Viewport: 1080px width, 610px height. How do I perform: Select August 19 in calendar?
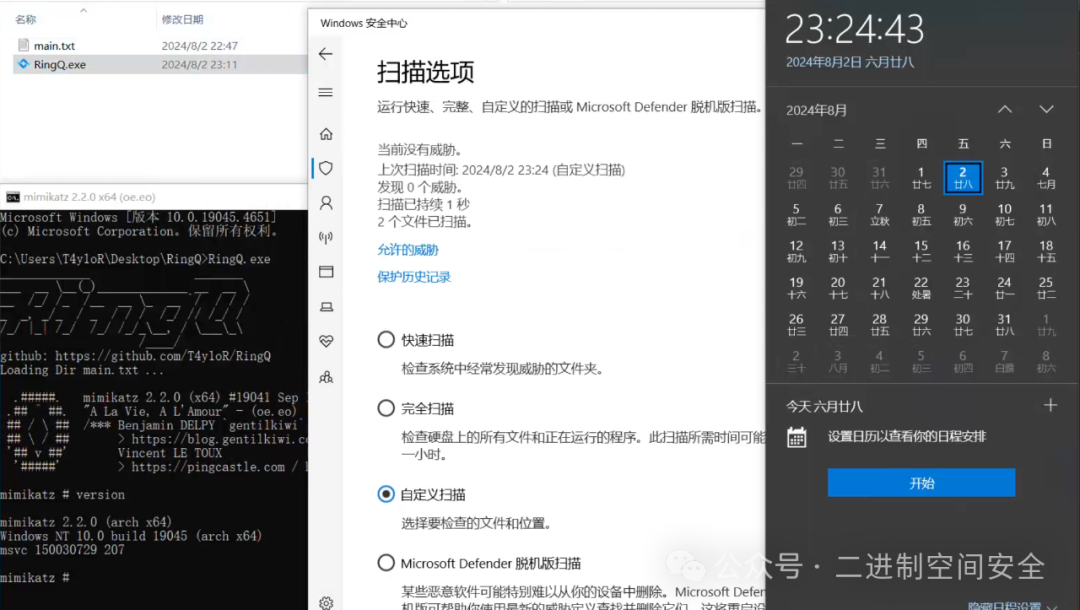pyautogui.click(x=796, y=288)
